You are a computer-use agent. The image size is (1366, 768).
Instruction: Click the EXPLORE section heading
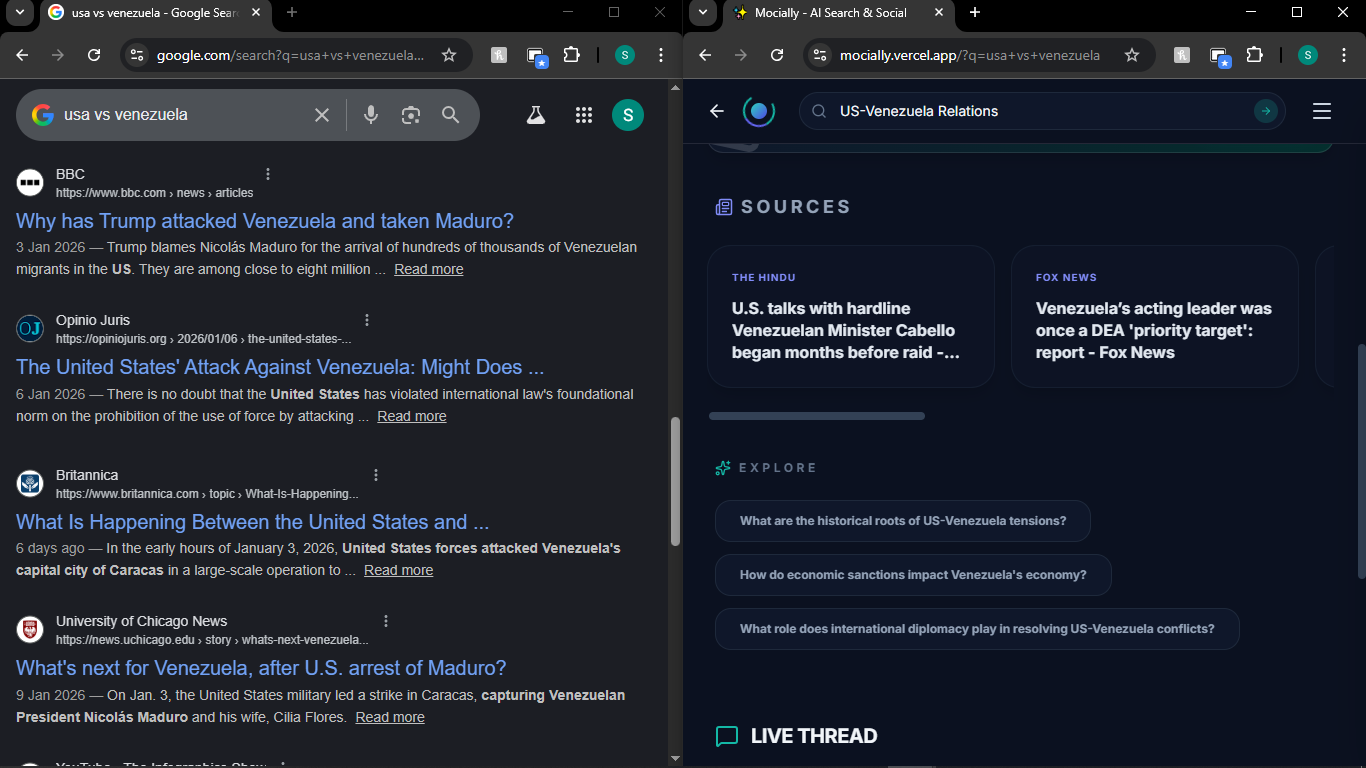[778, 468]
